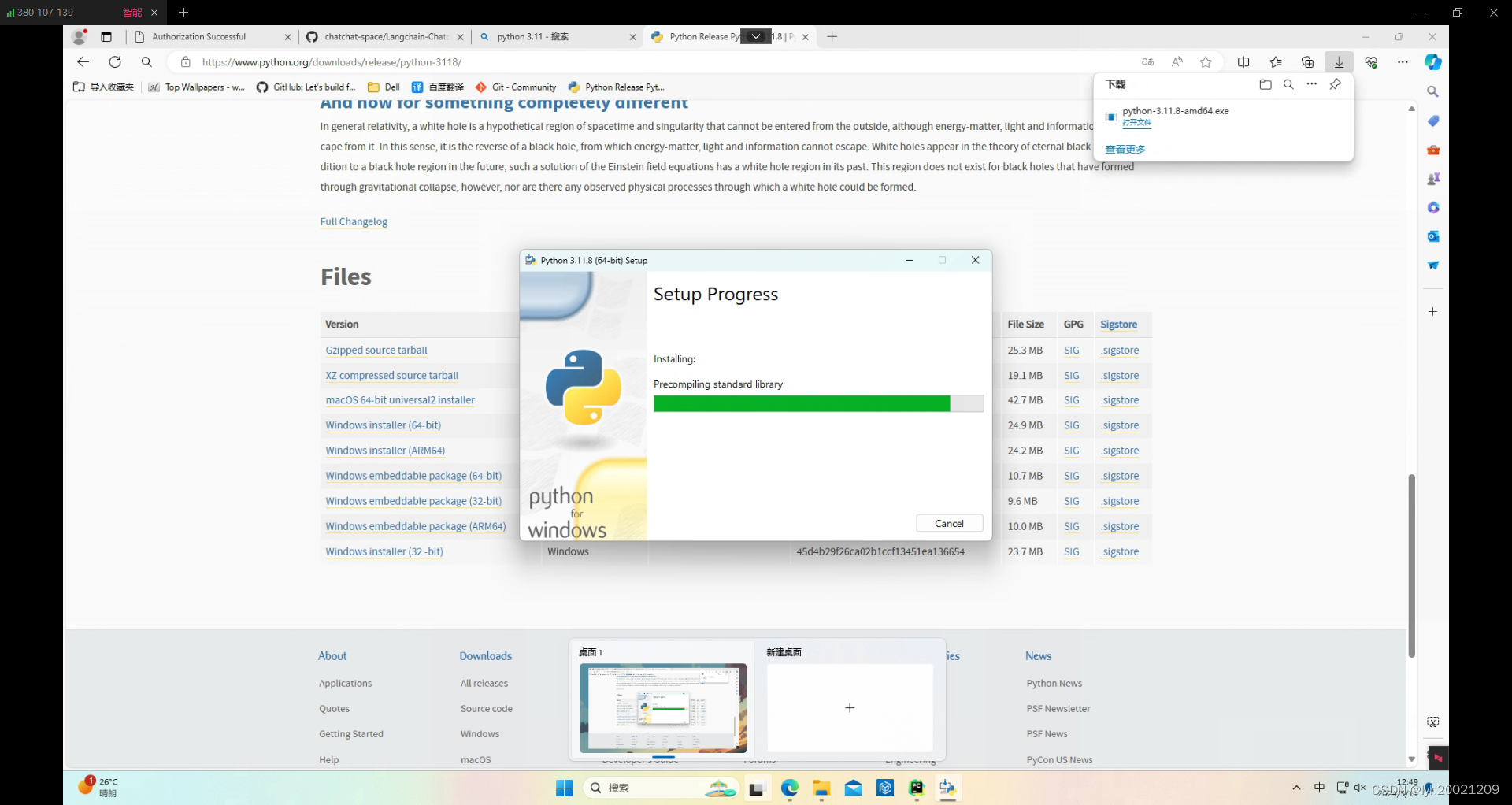Open .sigstore link for XZ compressed source tarball
The image size is (1512, 805).
click(1120, 376)
